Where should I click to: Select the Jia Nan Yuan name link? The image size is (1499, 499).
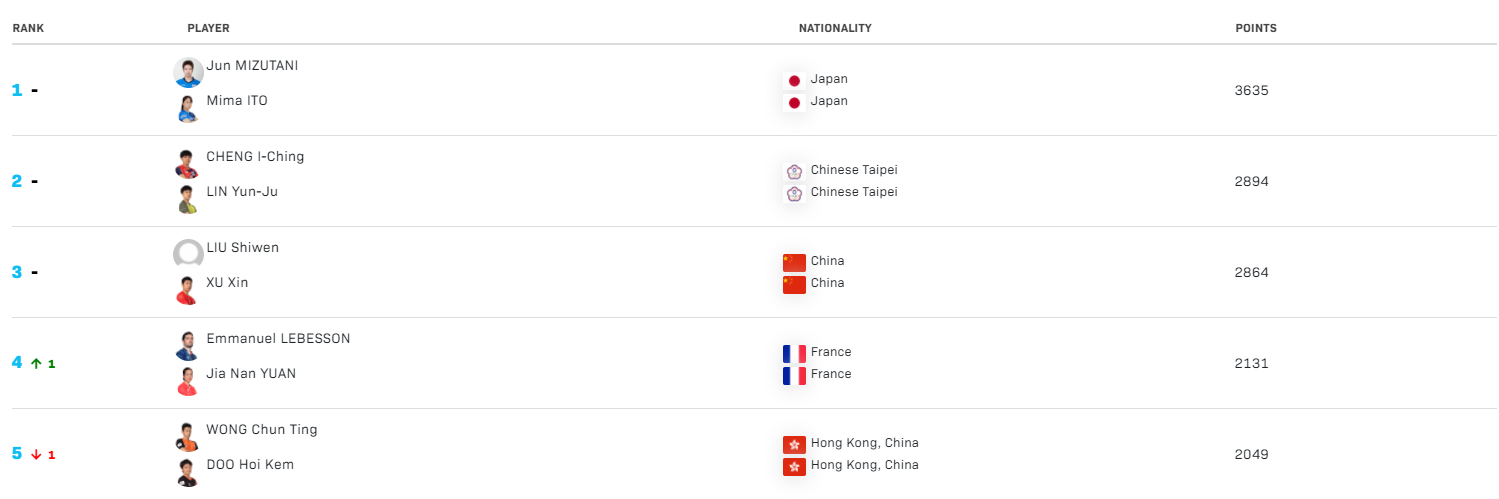click(251, 373)
